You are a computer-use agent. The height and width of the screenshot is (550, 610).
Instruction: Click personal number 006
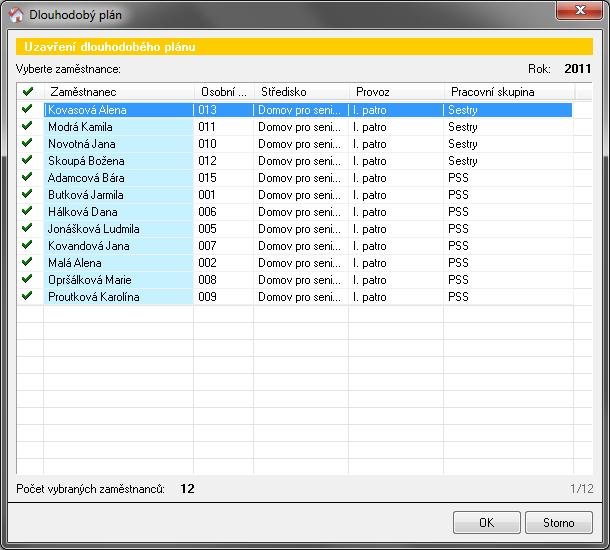click(x=207, y=212)
